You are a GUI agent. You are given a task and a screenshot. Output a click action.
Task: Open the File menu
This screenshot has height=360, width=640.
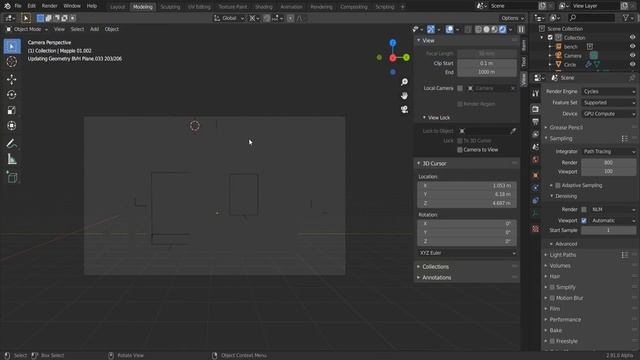[18, 6]
